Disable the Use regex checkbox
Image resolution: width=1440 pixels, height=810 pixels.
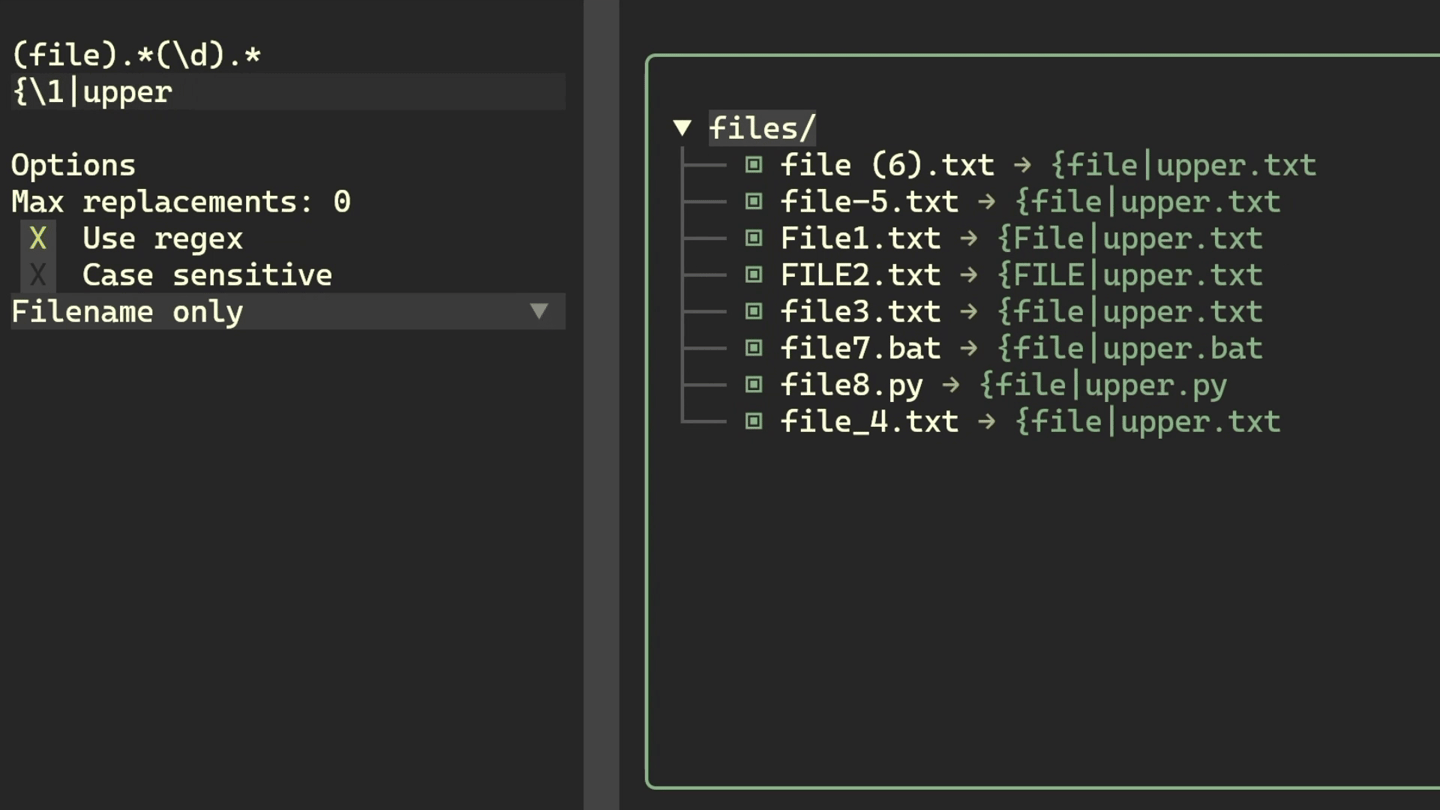[38, 239]
